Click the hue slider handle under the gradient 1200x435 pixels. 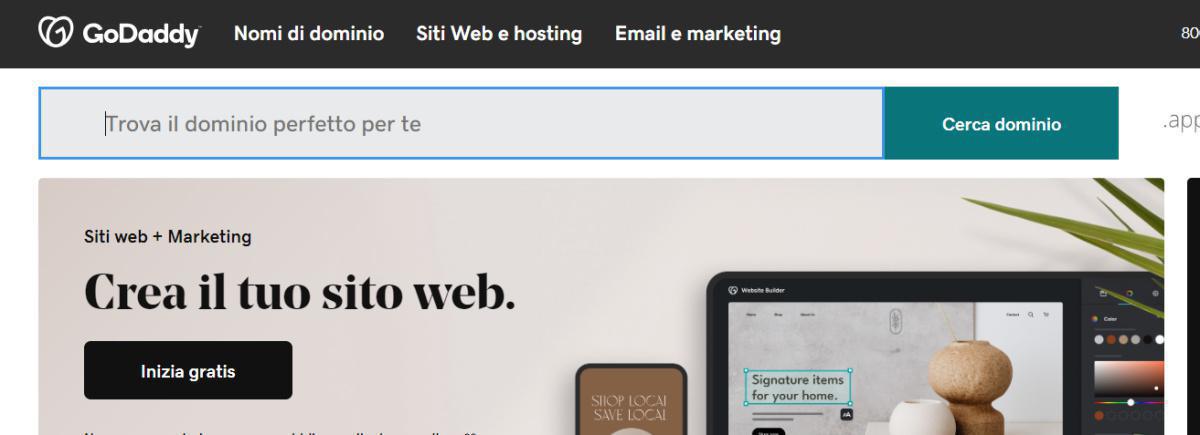pyautogui.click(x=1131, y=402)
